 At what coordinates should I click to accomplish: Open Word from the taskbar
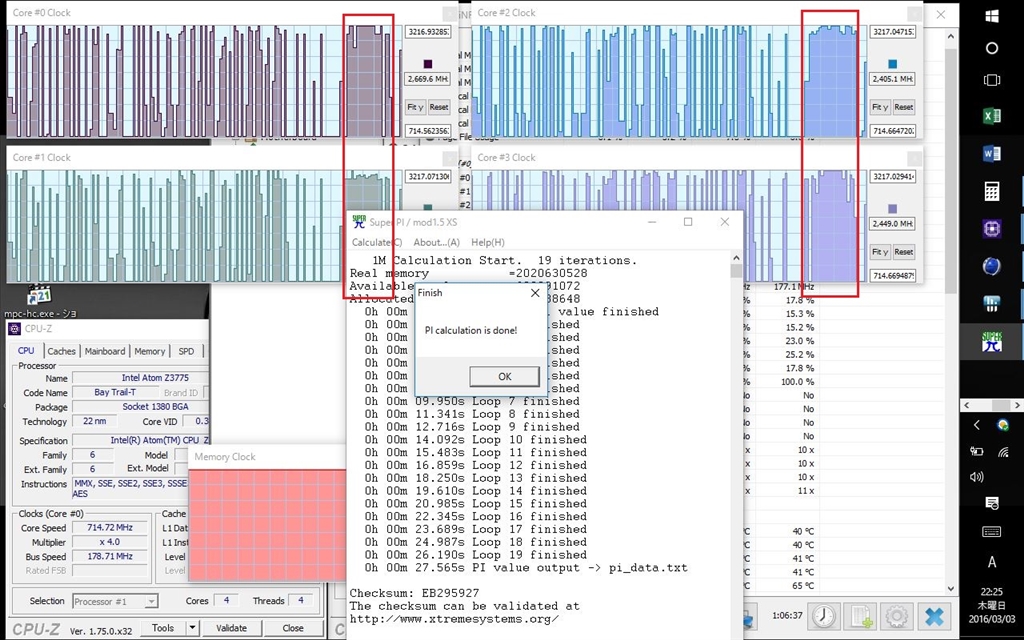click(x=991, y=154)
